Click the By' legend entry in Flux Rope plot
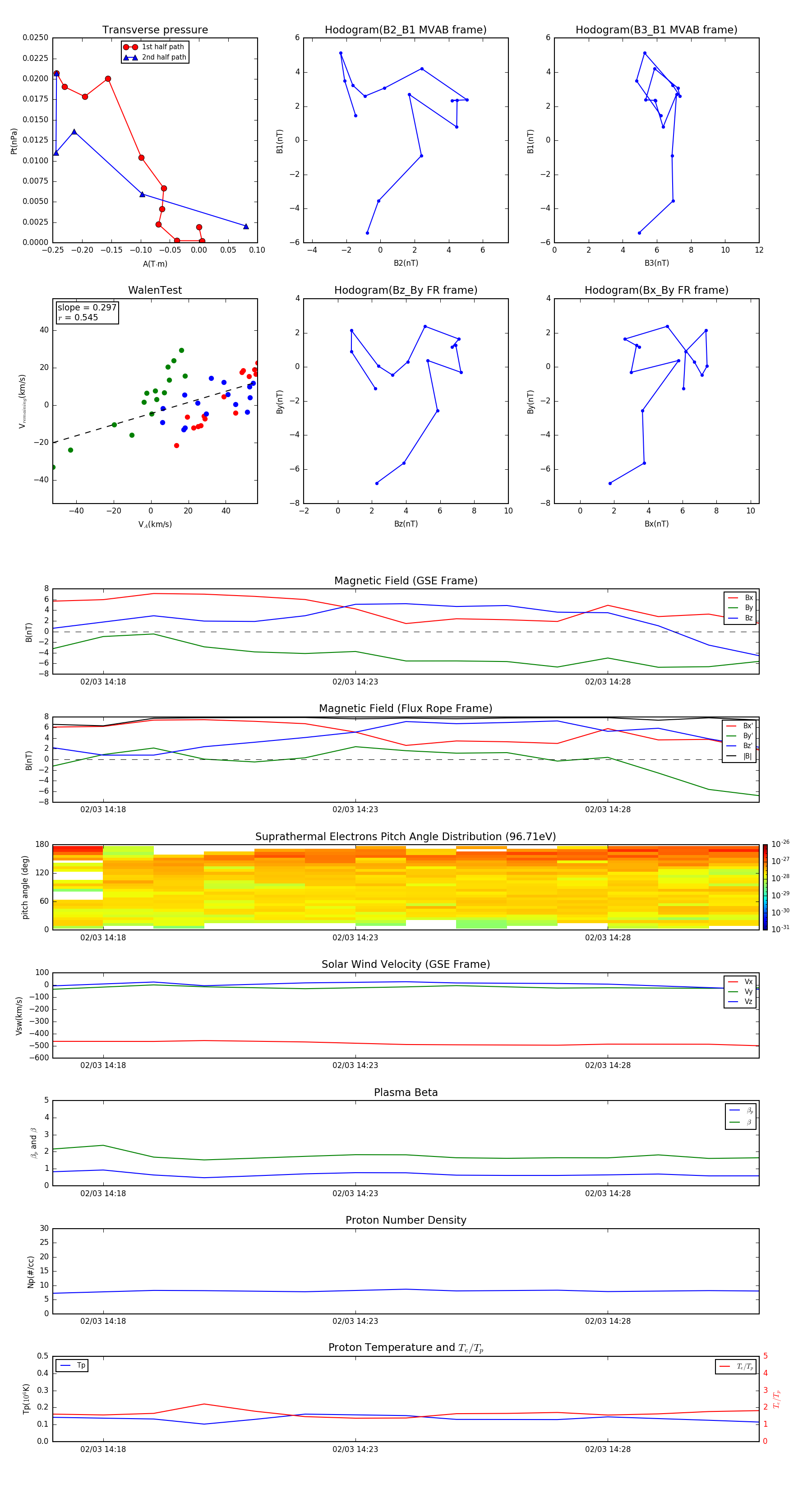Screen dimensions: 812x1489 (x=739, y=736)
